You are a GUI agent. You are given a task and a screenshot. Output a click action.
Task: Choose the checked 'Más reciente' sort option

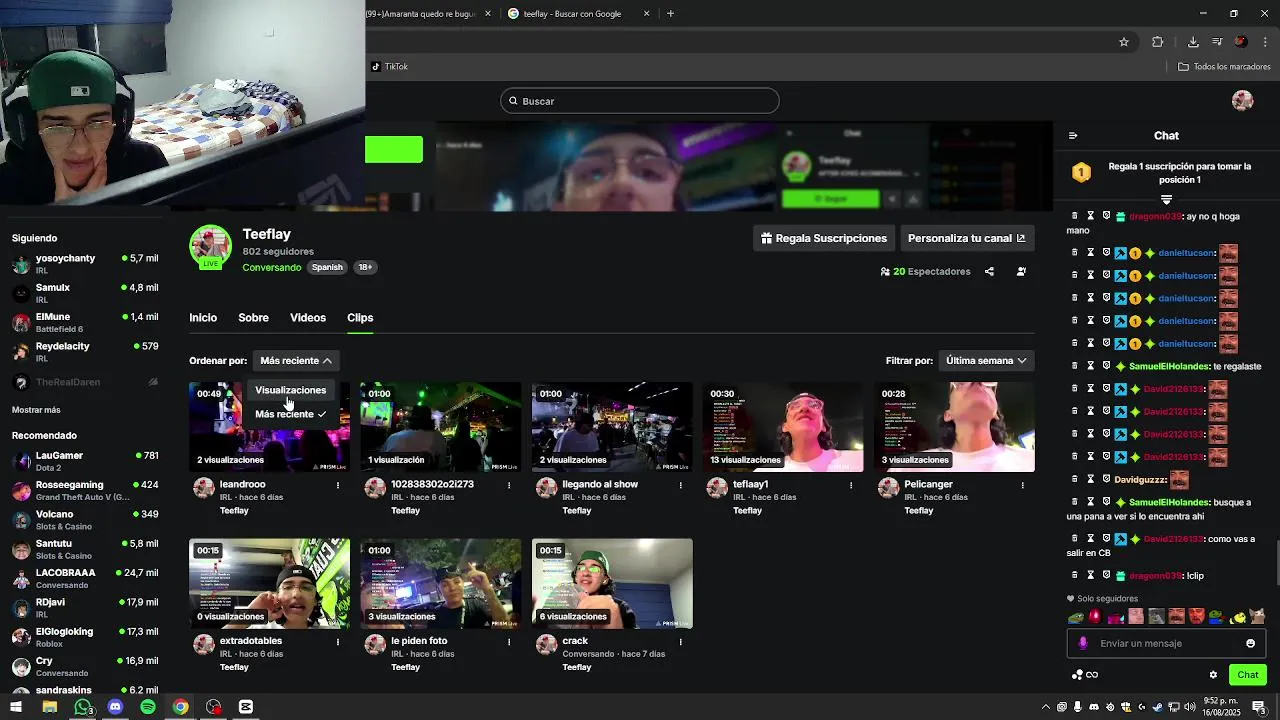(x=290, y=414)
